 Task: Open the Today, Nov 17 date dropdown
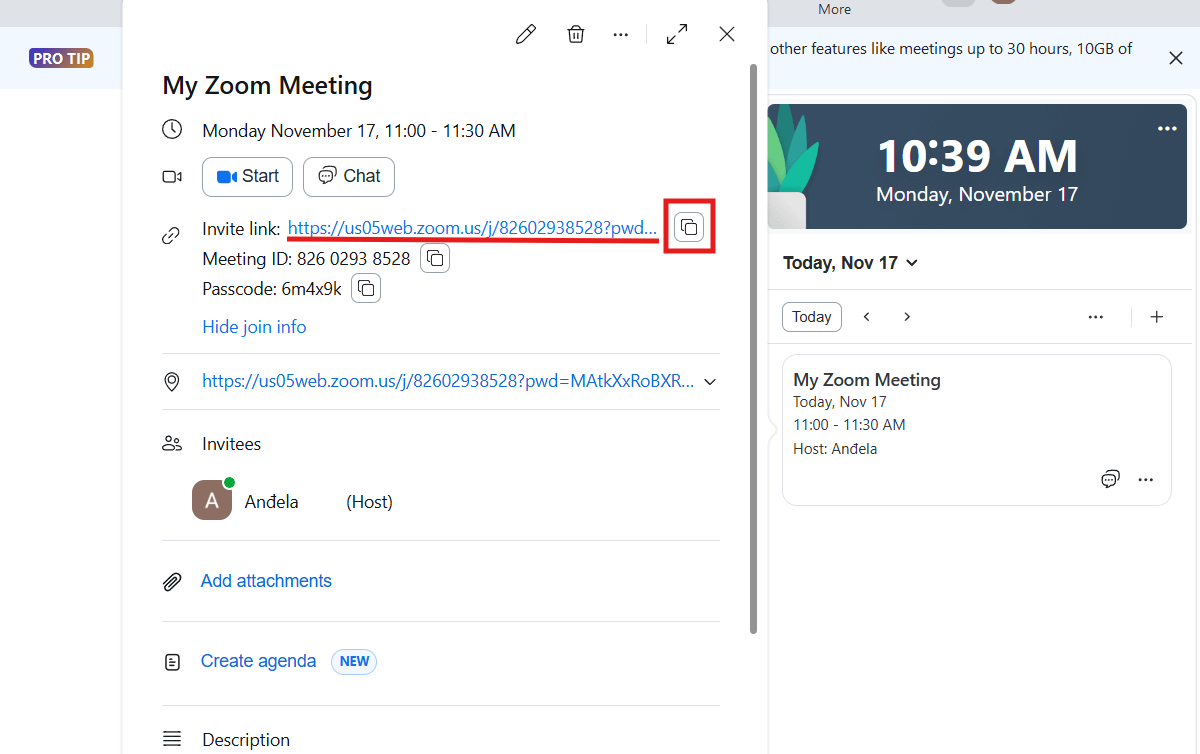(850, 263)
